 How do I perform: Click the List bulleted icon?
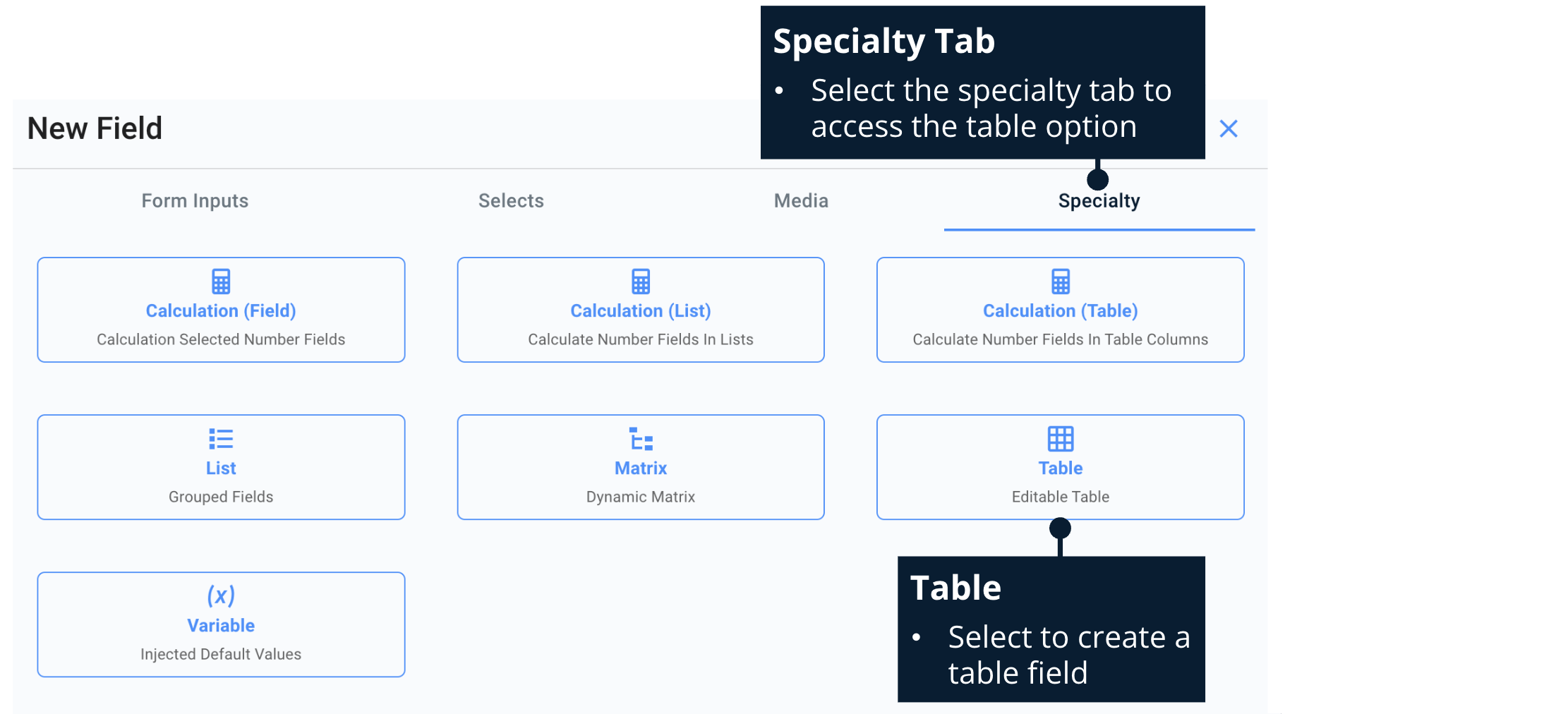pyautogui.click(x=221, y=439)
